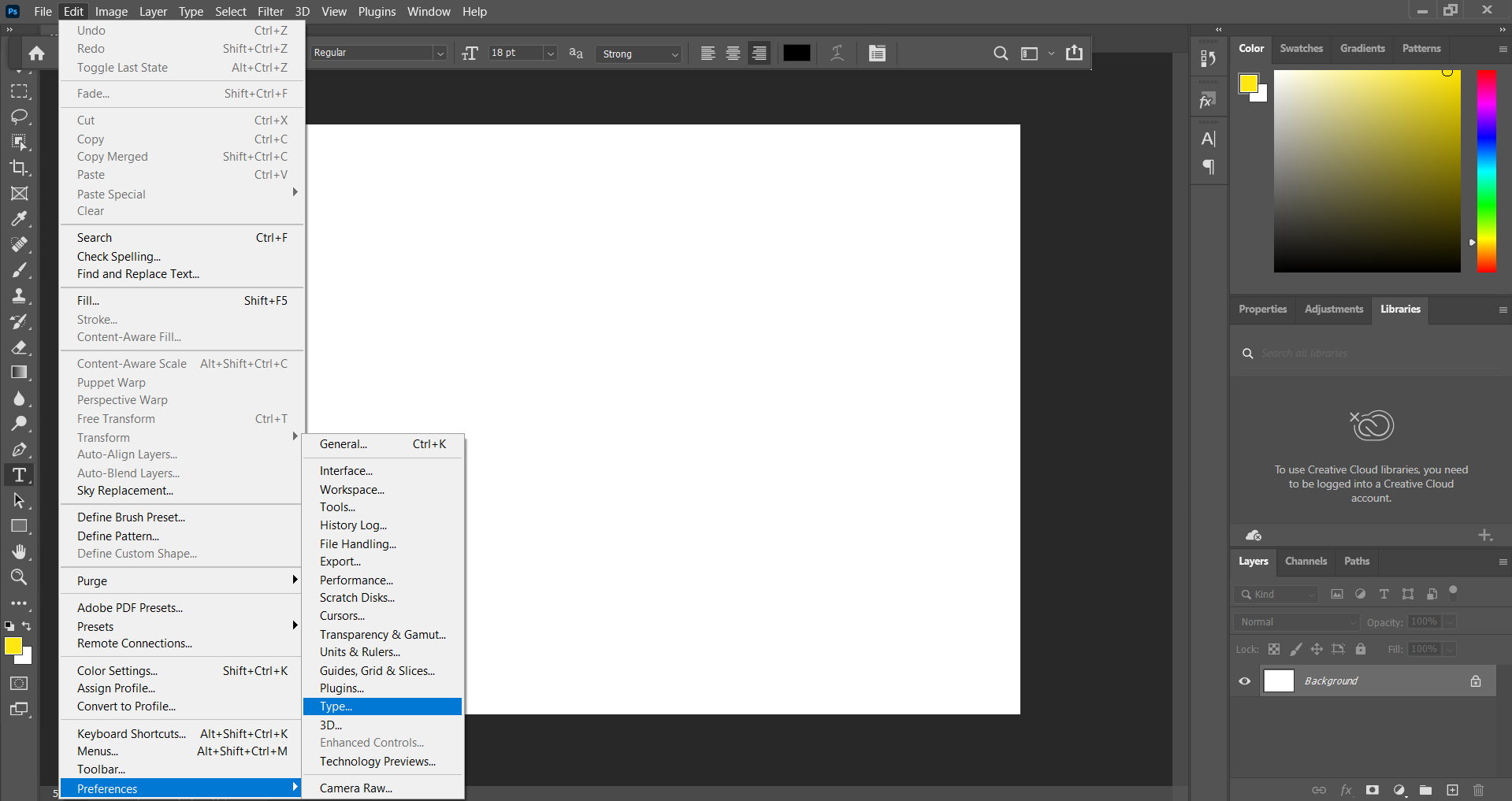Click the Delete layer trash icon
Image resolution: width=1512 pixels, height=801 pixels.
tap(1478, 790)
